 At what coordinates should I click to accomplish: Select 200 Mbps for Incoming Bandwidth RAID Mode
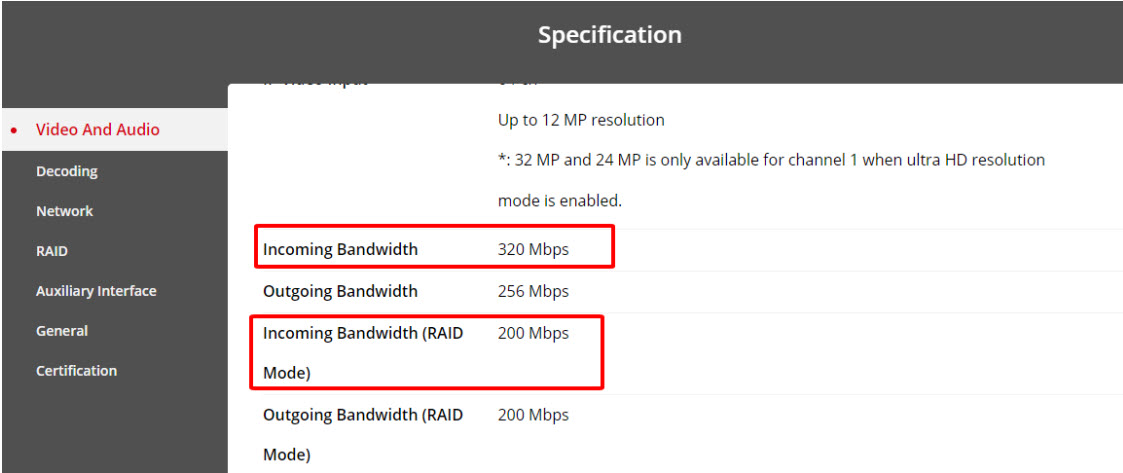(533, 334)
